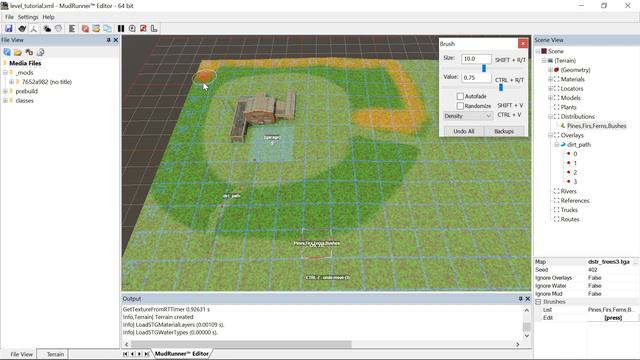Click the light blue overlapping windows icon
Screen dimensions: 640x360
point(107,29)
